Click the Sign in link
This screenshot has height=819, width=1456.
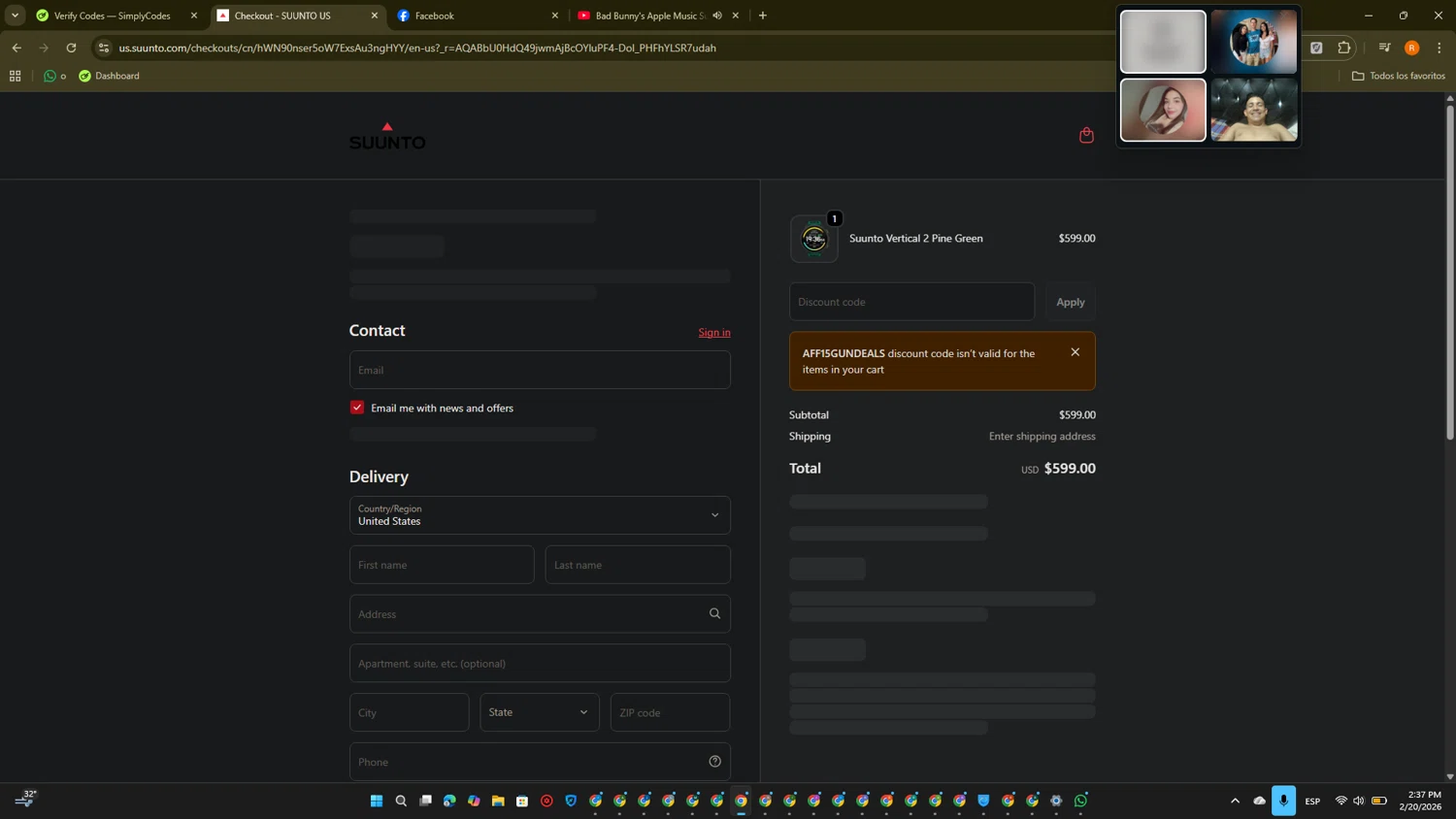(714, 332)
